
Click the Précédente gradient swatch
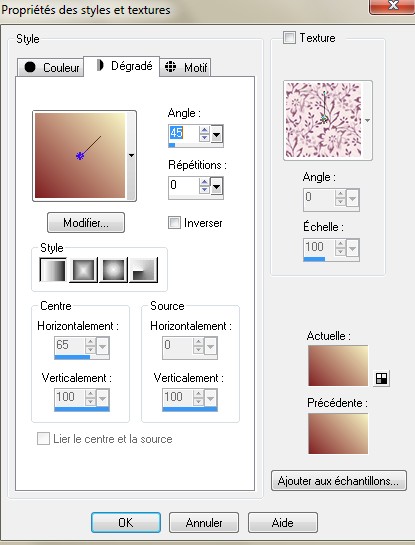[x=338, y=433]
